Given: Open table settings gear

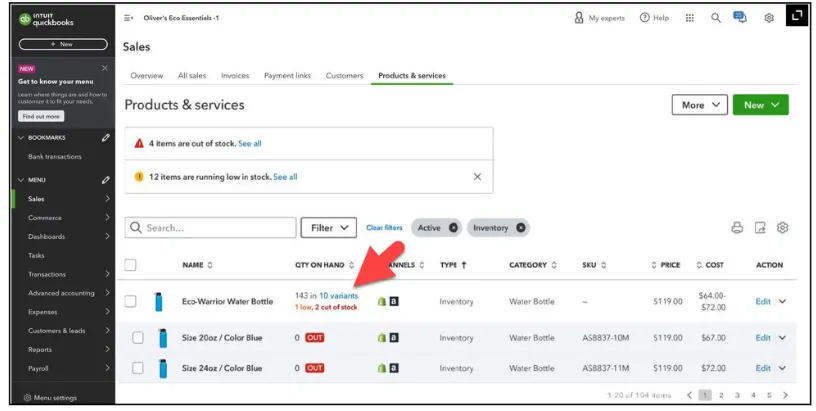Looking at the screenshot, I should (782, 227).
